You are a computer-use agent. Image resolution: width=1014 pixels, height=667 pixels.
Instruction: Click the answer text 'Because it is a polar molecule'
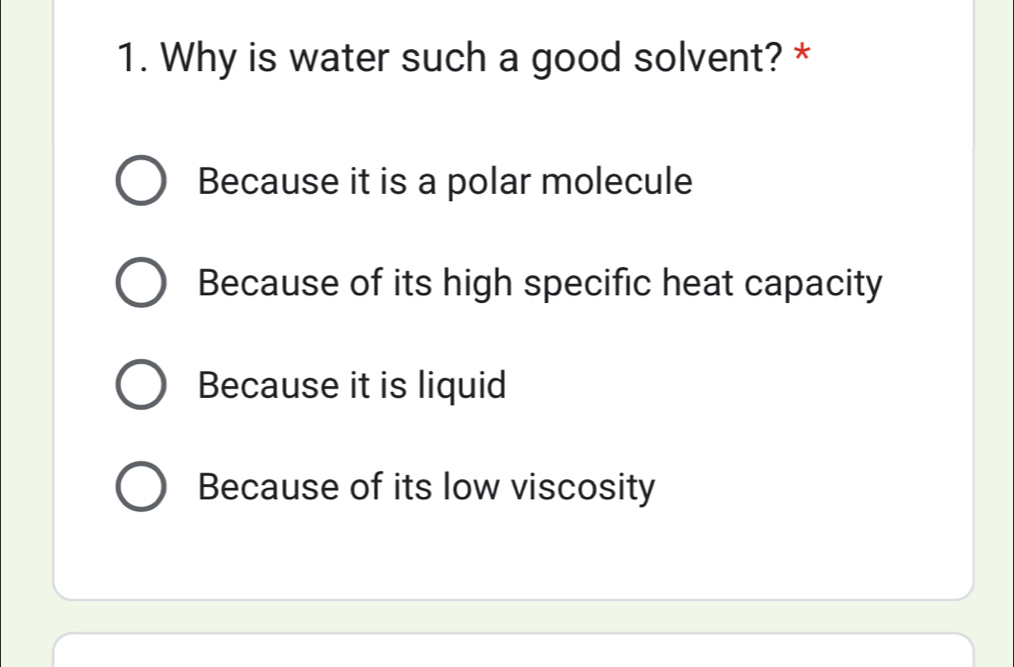[x=444, y=181]
